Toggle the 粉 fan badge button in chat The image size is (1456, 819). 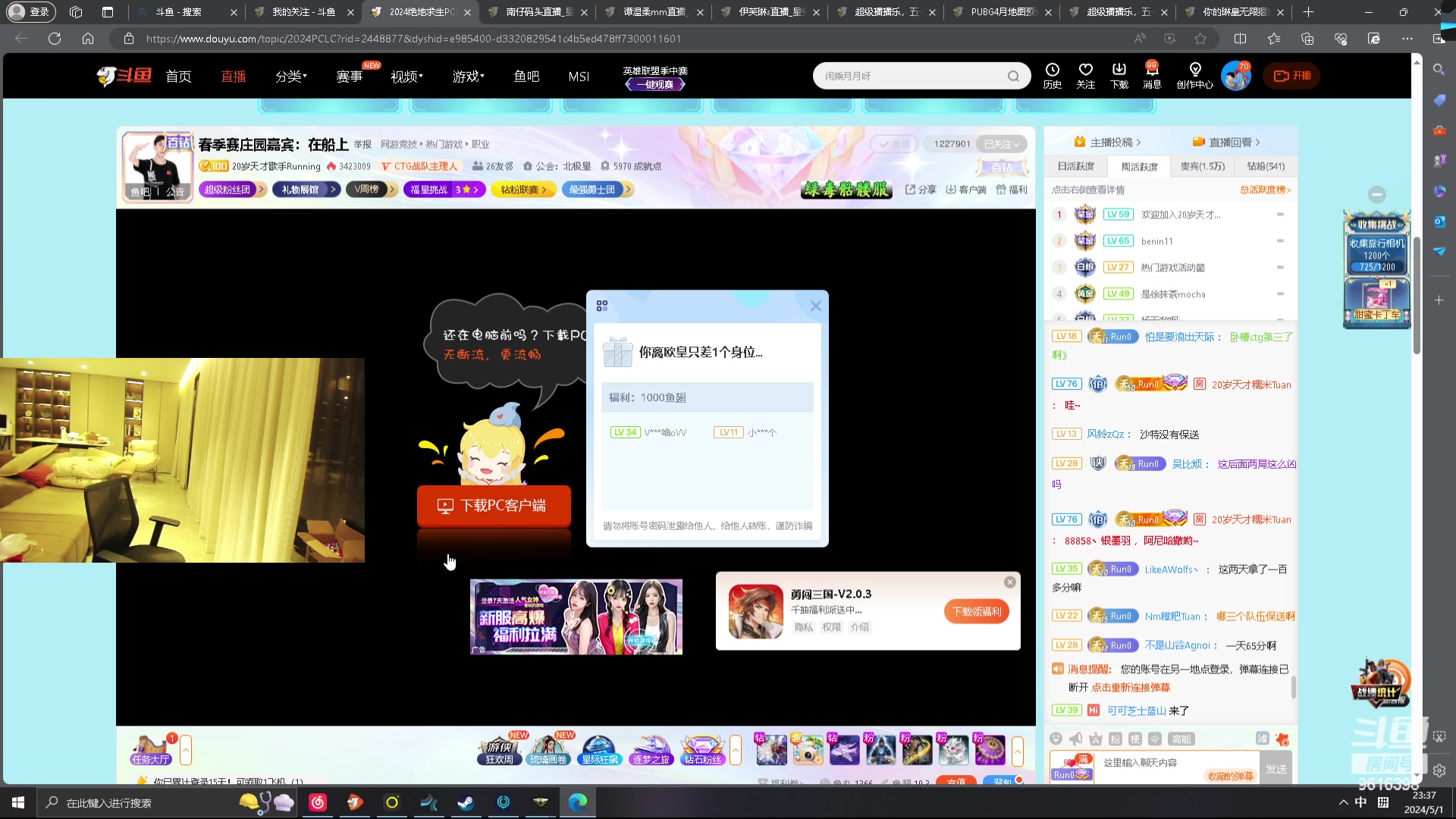pos(1114,739)
